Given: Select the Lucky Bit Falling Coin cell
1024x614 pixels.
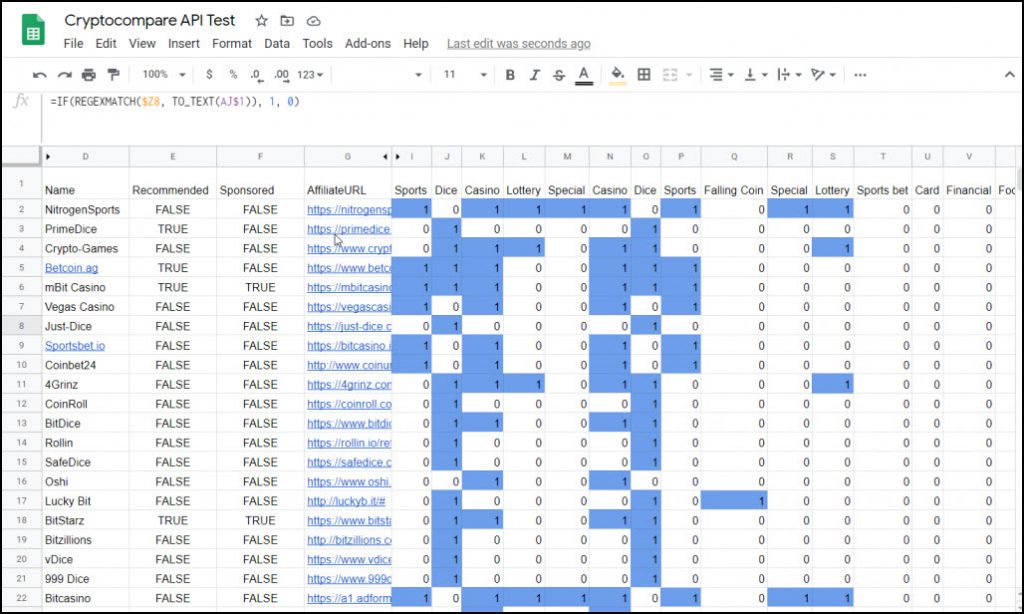Looking at the screenshot, I should pos(733,501).
